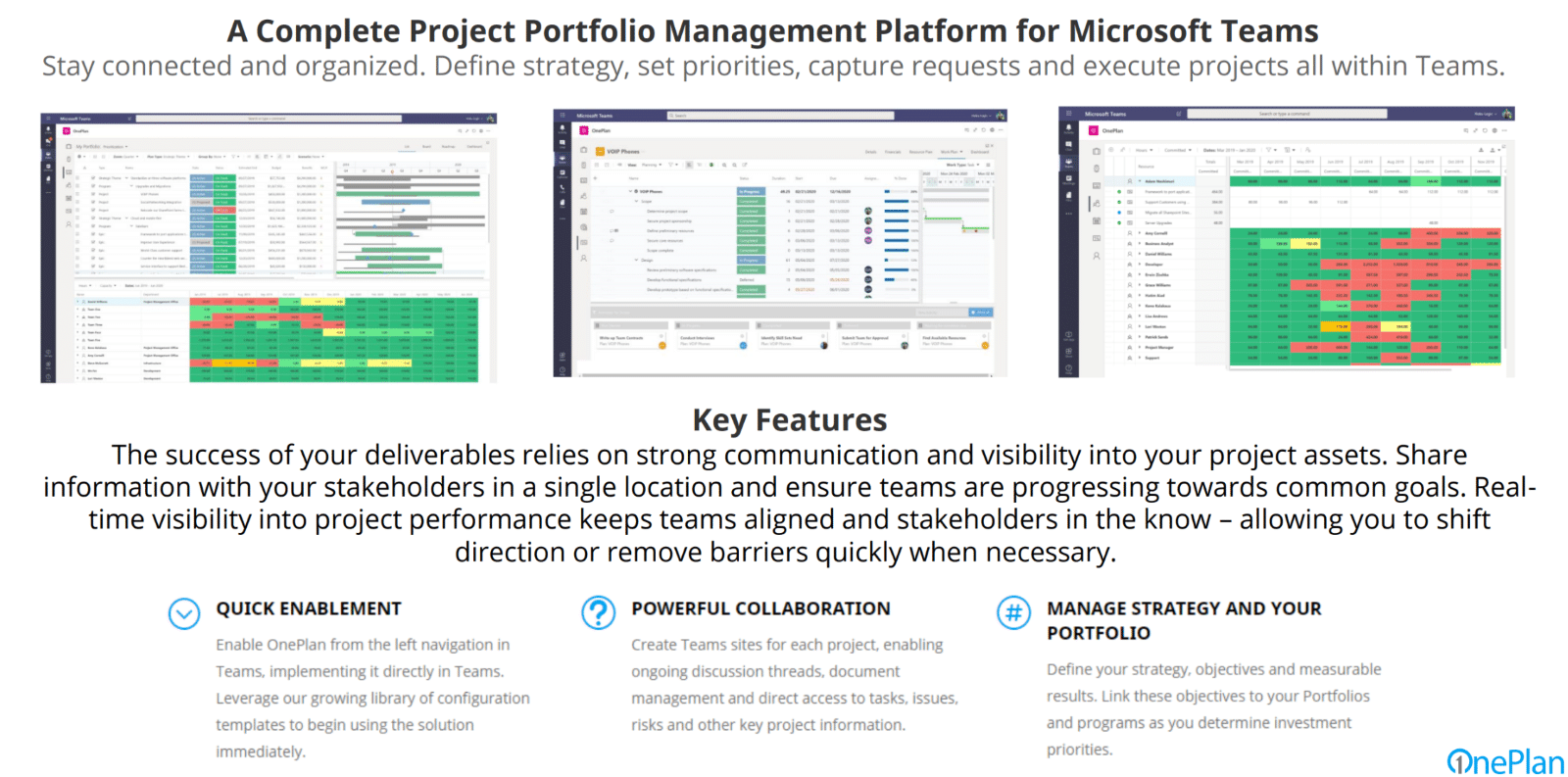
Task: Open the Hours dropdown in right screenshot toolbar
Action: point(1144,150)
